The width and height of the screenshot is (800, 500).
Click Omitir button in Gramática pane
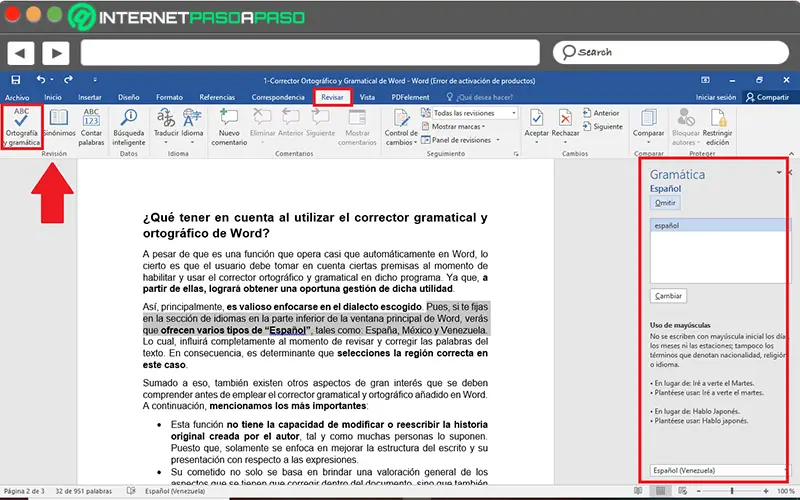point(665,203)
